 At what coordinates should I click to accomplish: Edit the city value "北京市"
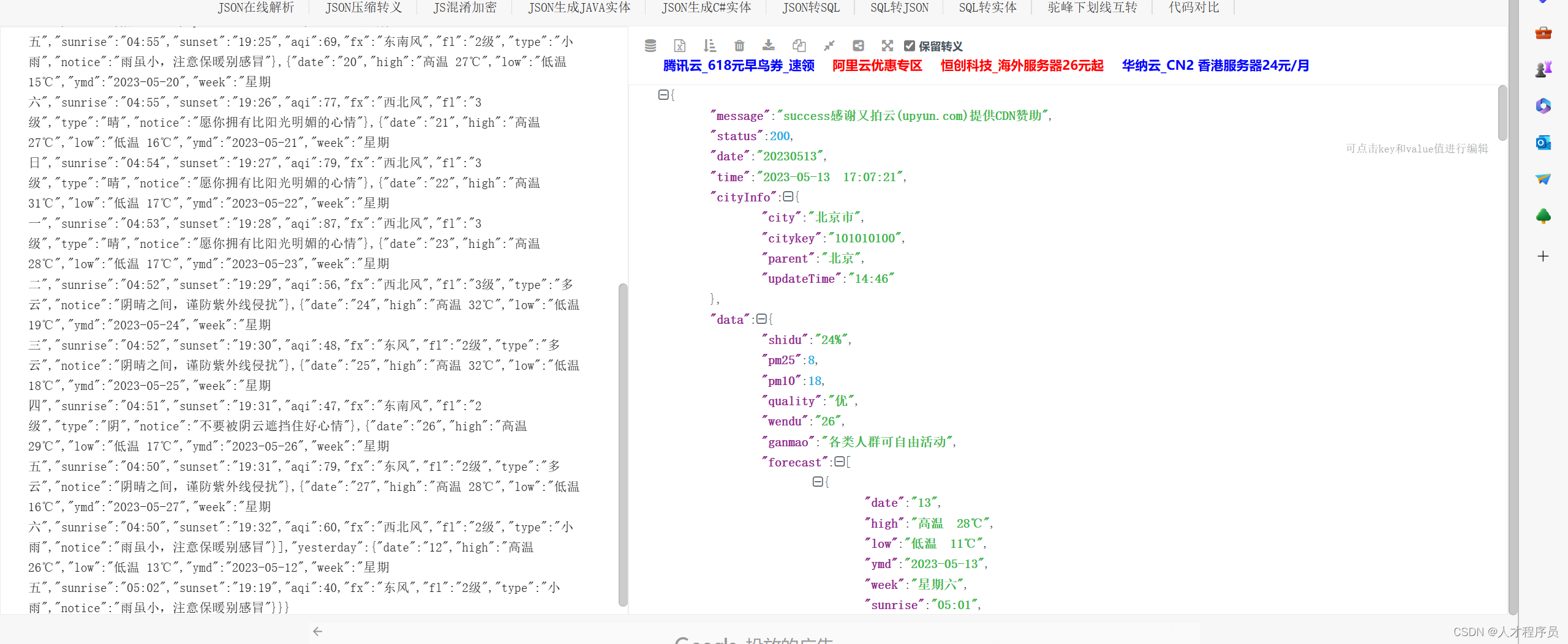(834, 217)
